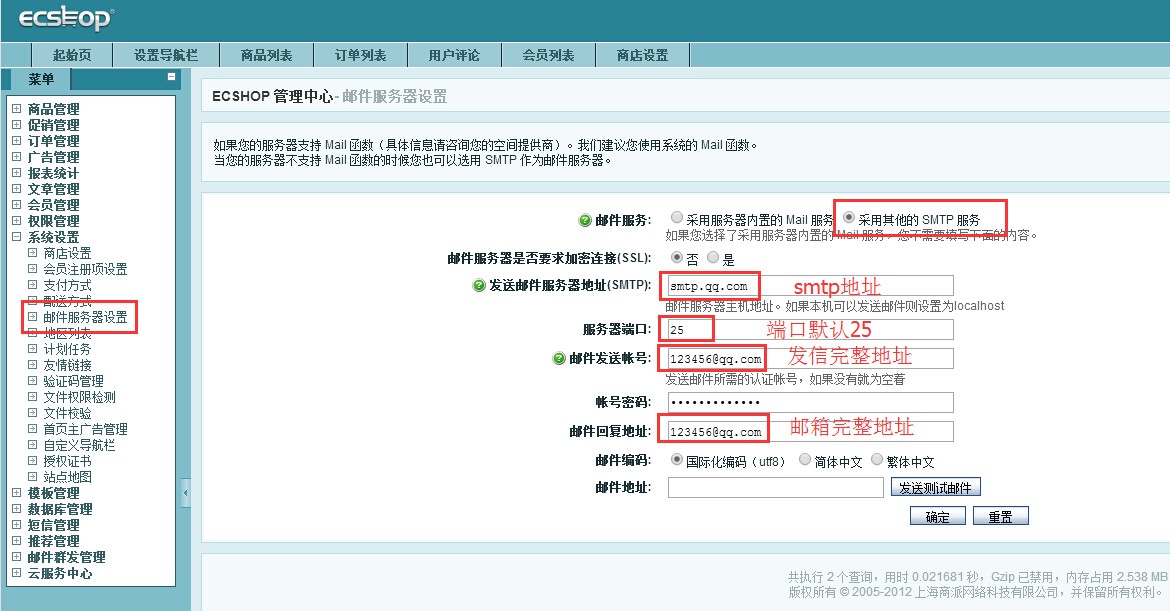1170x611 pixels.
Task: Focus the 帐号密码 password field
Action: (x=810, y=402)
